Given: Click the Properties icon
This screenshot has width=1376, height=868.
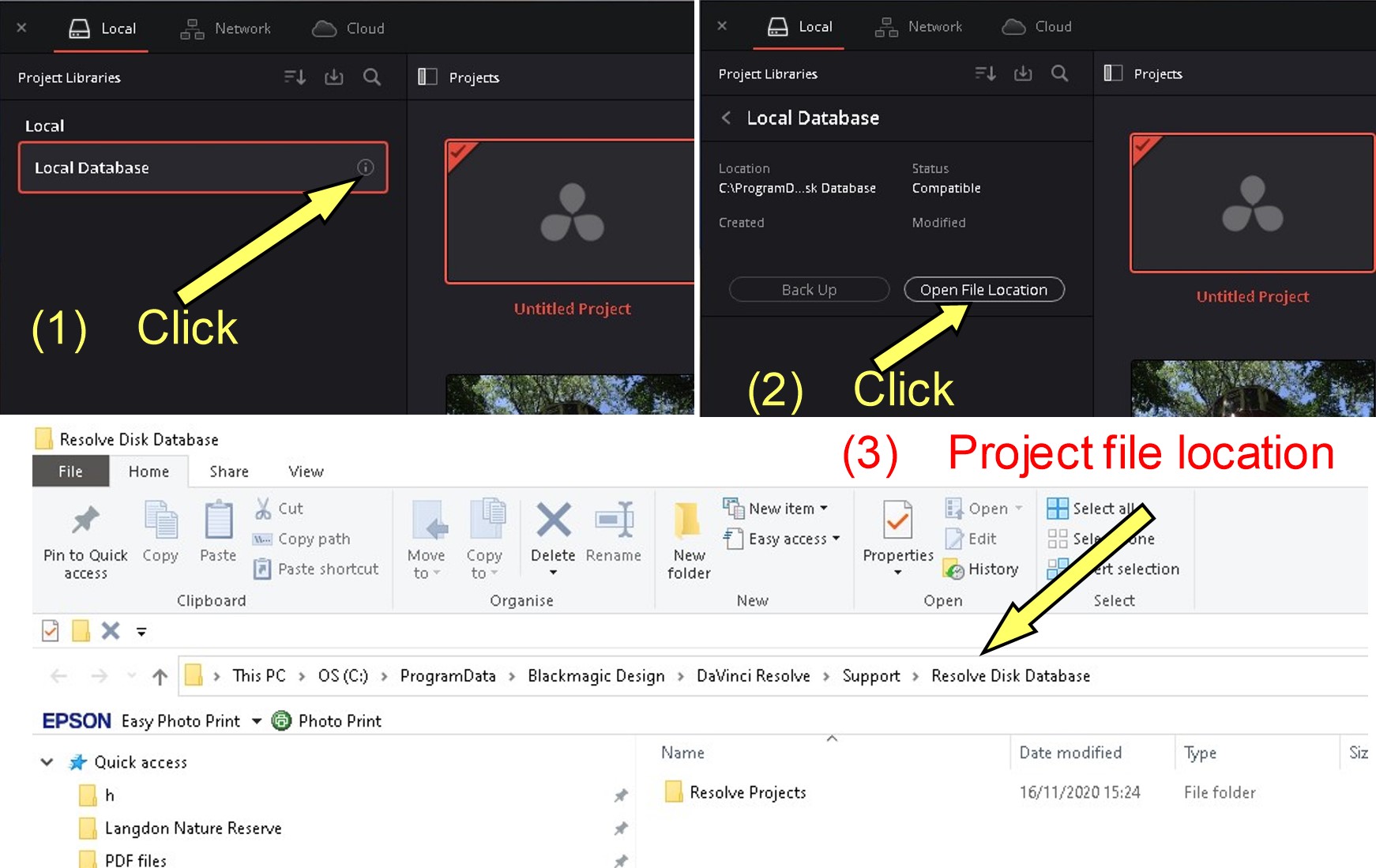Looking at the screenshot, I should point(898,521).
